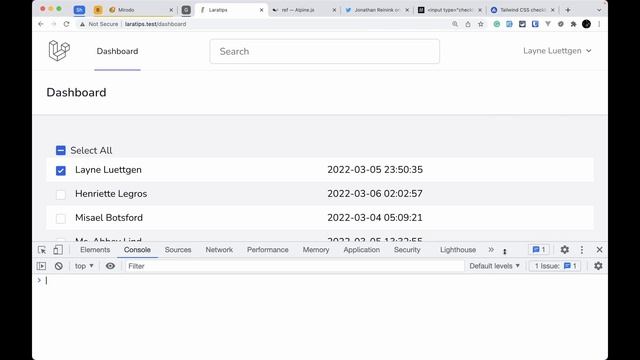Clear the console with the block icon
Image resolution: width=640 pixels, height=360 pixels.
(x=59, y=266)
